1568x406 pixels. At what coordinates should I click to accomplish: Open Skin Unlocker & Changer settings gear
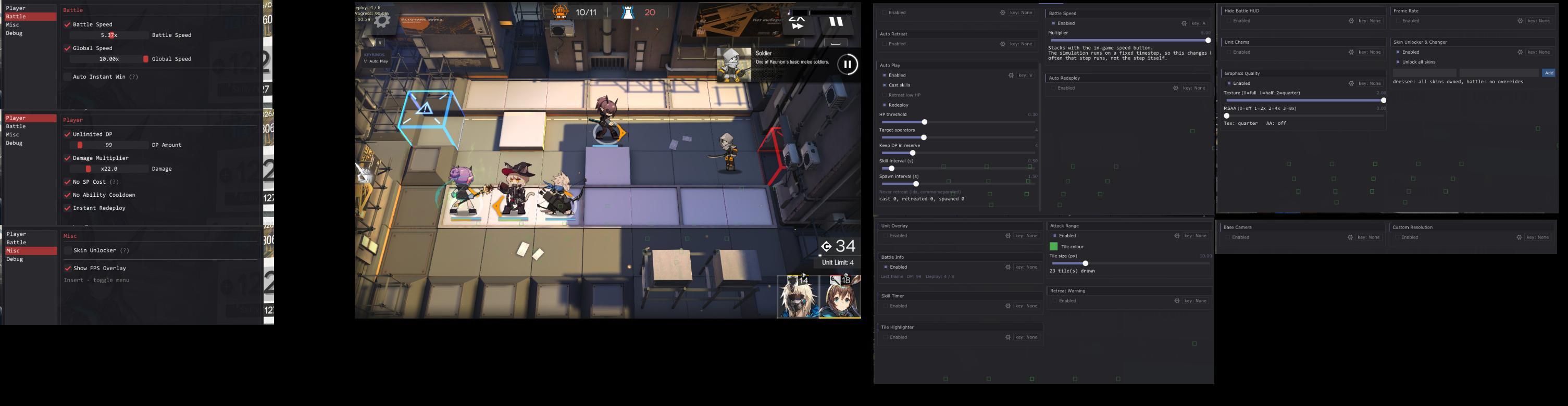1520,52
